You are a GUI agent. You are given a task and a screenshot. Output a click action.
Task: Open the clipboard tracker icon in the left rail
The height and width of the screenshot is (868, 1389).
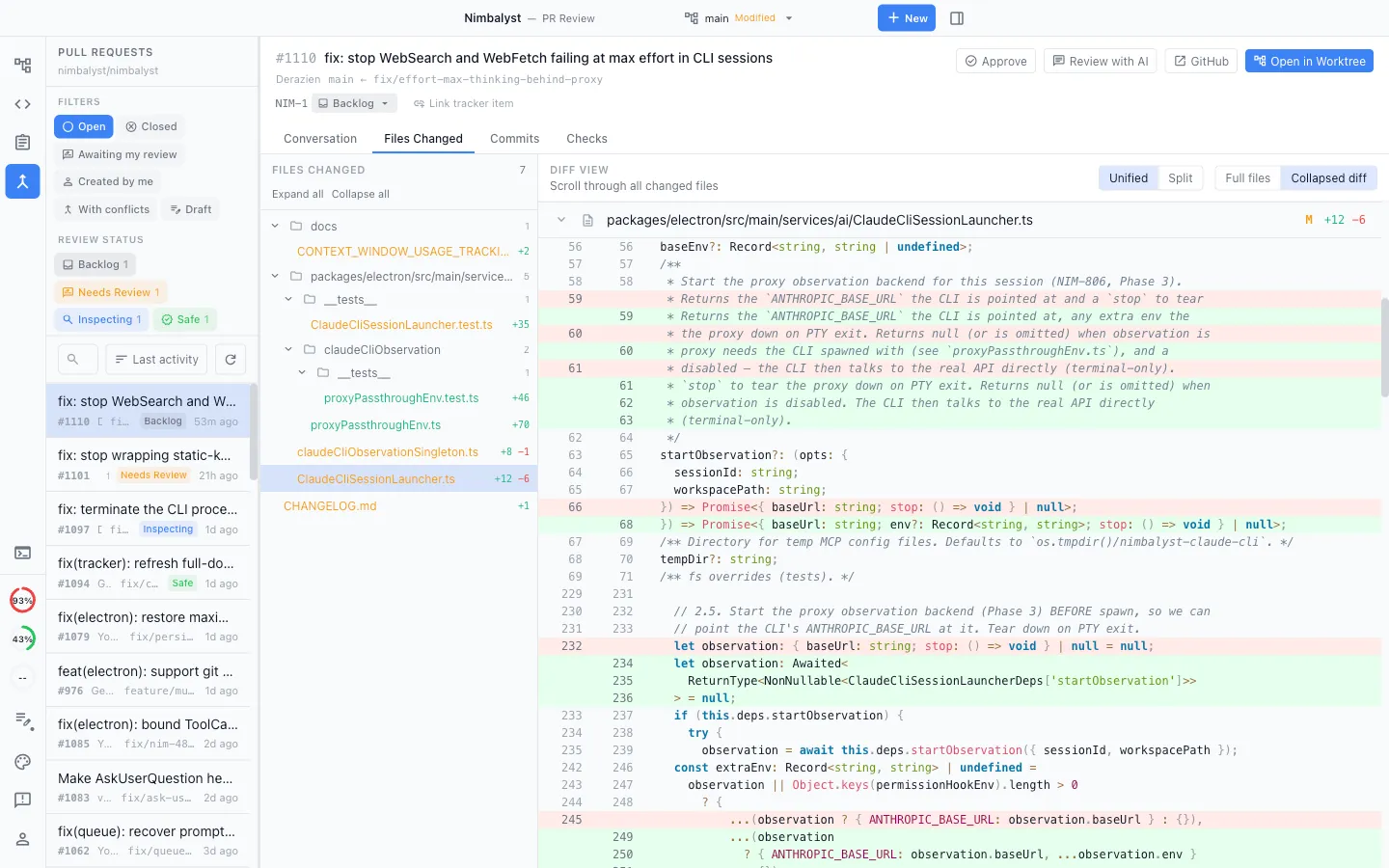[22, 143]
